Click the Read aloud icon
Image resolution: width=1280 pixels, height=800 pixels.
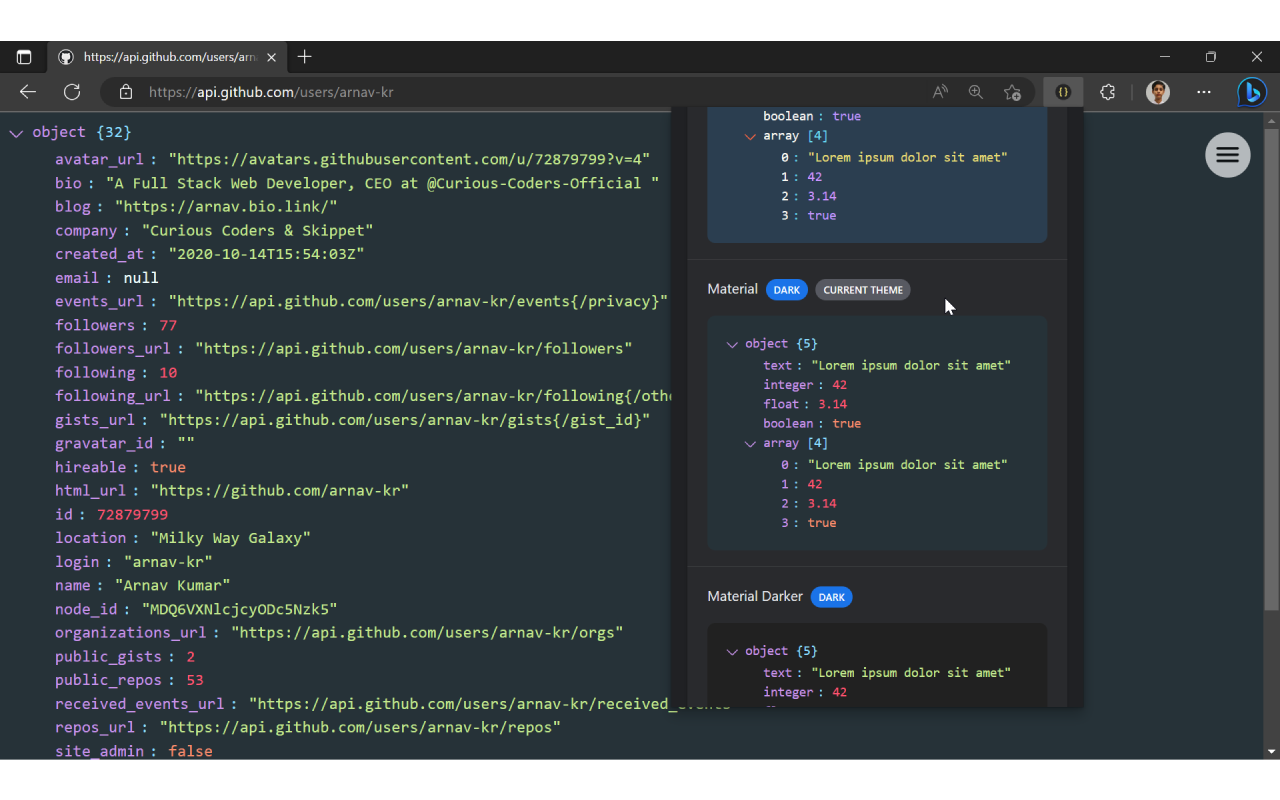tap(940, 92)
